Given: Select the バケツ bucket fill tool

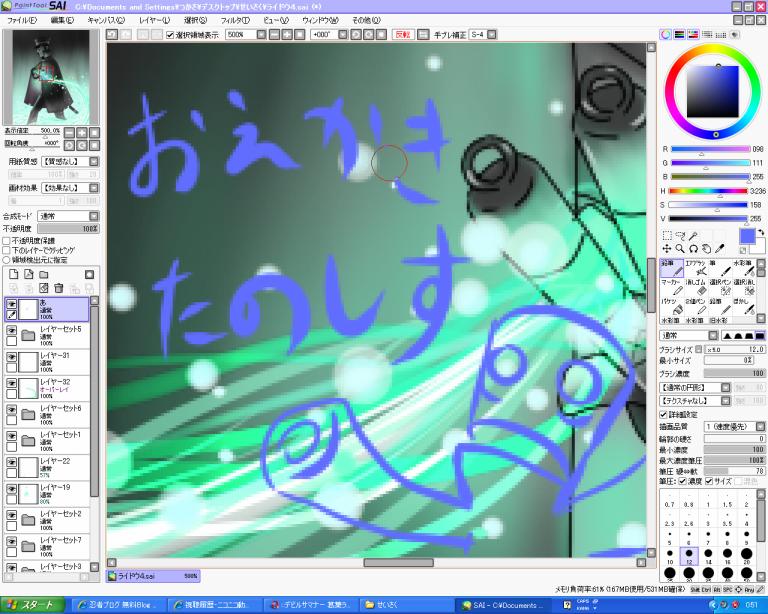Looking at the screenshot, I should tap(672, 306).
